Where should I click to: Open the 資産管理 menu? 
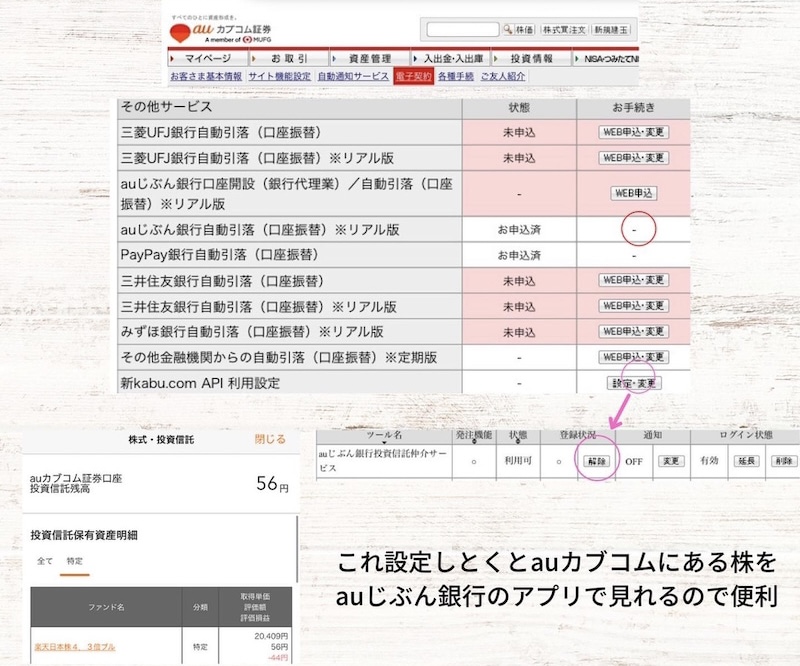pos(370,59)
